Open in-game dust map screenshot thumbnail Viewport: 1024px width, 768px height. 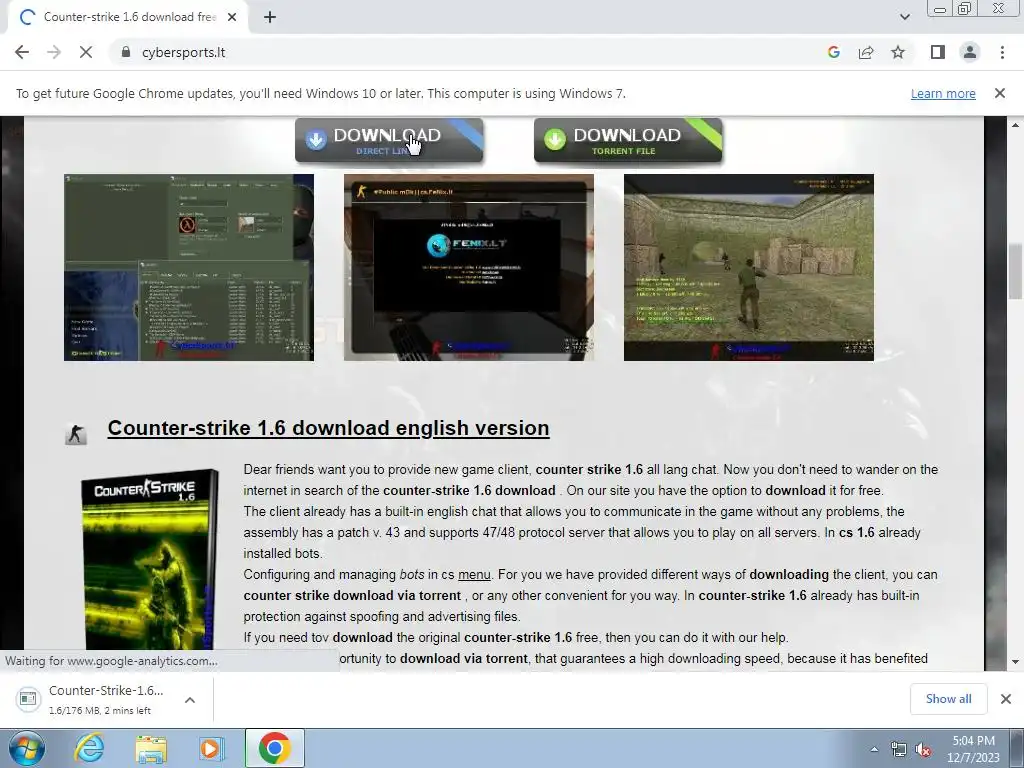click(748, 267)
